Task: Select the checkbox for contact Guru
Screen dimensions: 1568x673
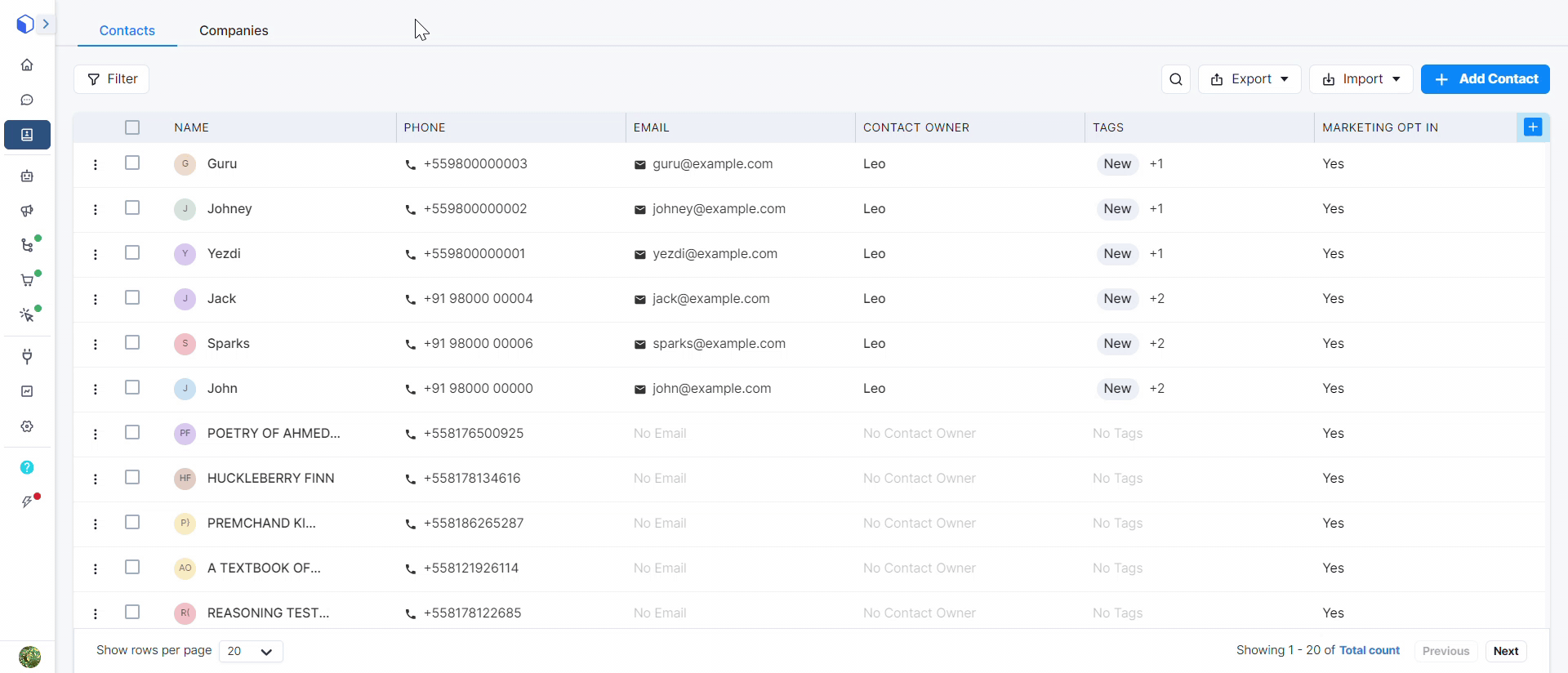Action: tap(132, 163)
